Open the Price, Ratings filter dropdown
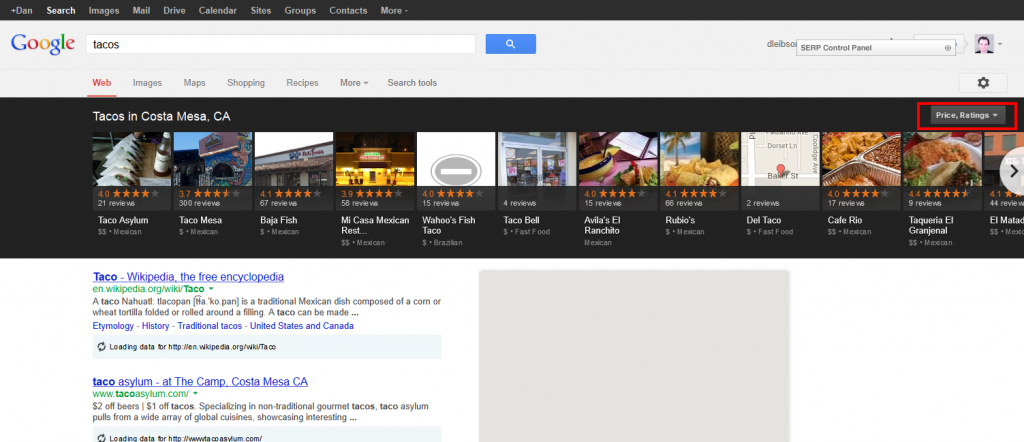The image size is (1024, 442). 965,115
